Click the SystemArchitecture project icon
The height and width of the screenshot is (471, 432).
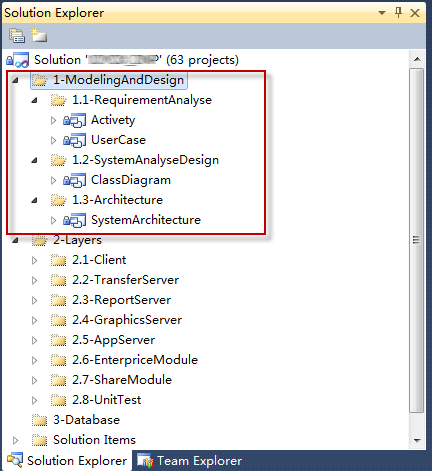[75, 220]
